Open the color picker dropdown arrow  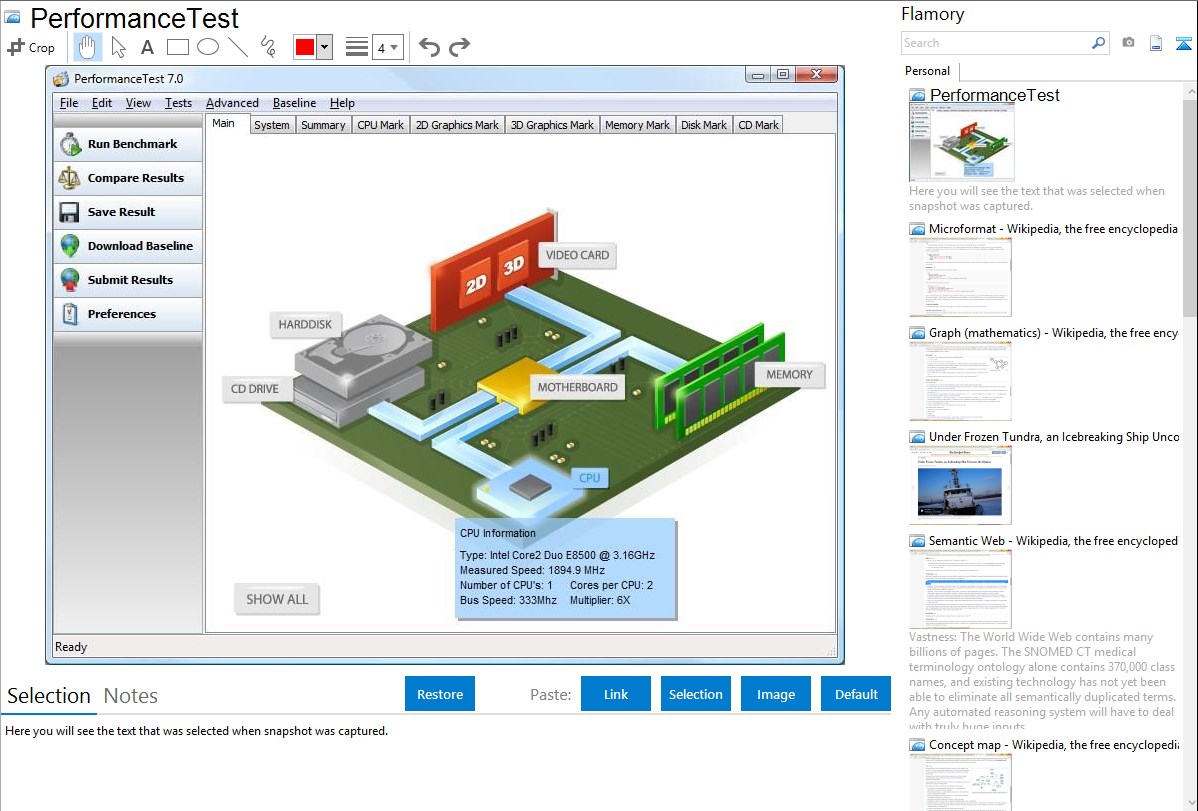click(x=324, y=47)
